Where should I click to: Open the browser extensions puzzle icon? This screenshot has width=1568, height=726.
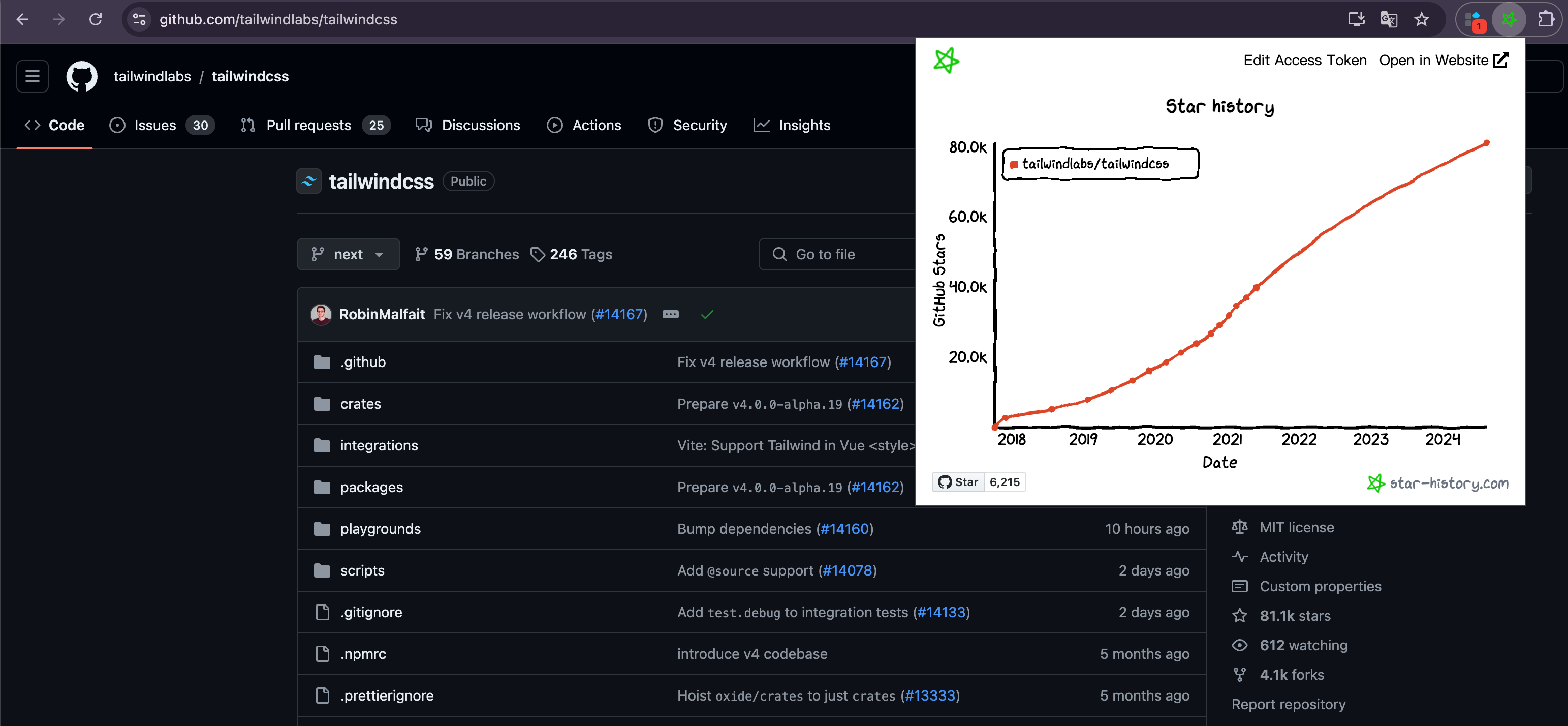tap(1546, 19)
